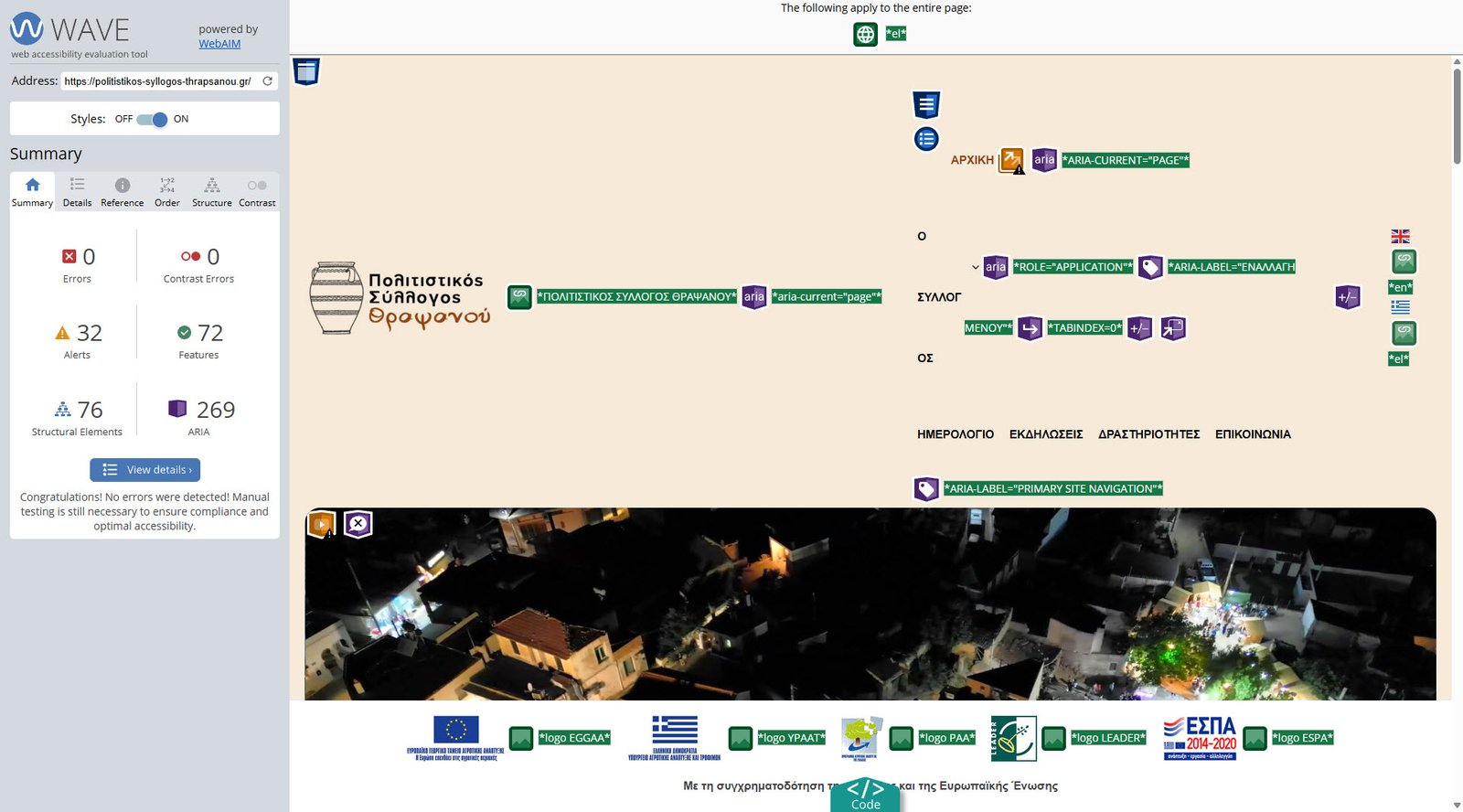Follow the WebAIM link

pyautogui.click(x=219, y=44)
